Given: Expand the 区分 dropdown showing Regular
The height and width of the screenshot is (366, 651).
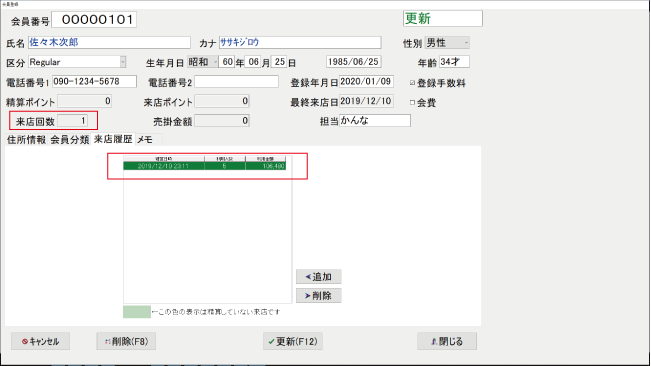Looking at the screenshot, I should click(x=77, y=62).
